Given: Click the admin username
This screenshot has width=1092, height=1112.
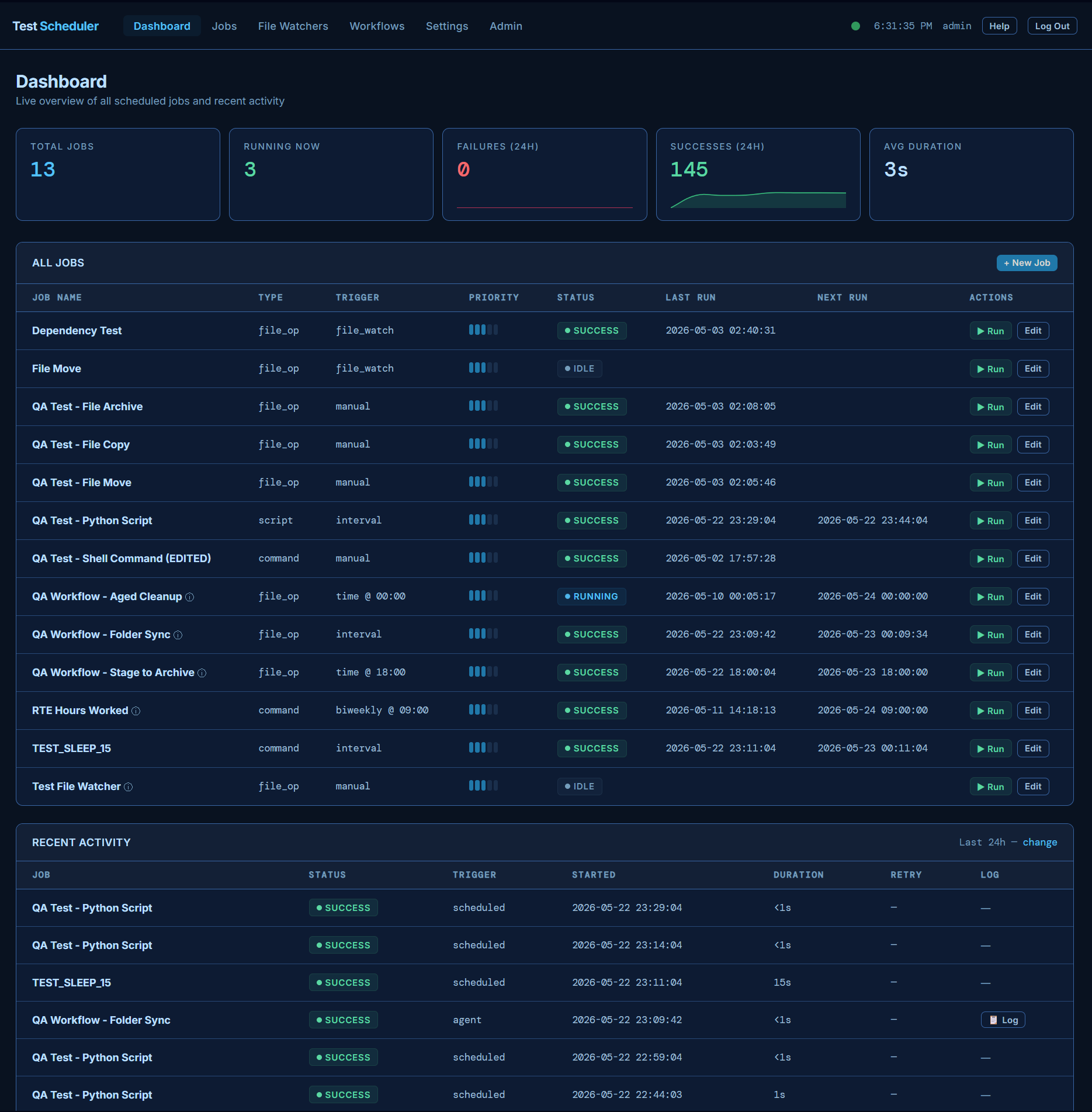Looking at the screenshot, I should point(956,26).
